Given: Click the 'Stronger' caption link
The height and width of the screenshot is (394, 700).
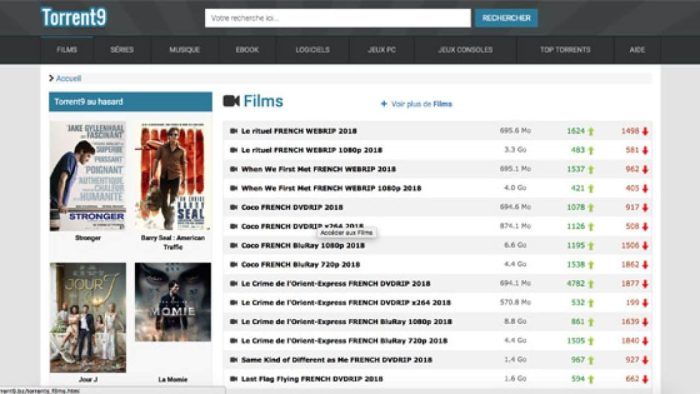Looking at the screenshot, I should pyautogui.click(x=88, y=238).
